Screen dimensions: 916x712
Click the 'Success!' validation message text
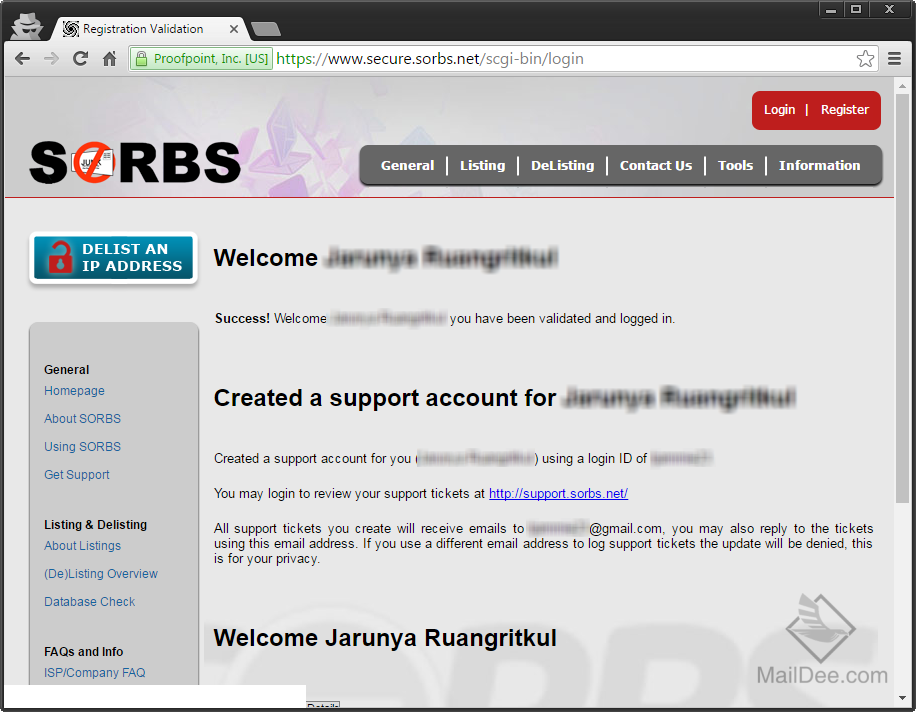(x=242, y=318)
